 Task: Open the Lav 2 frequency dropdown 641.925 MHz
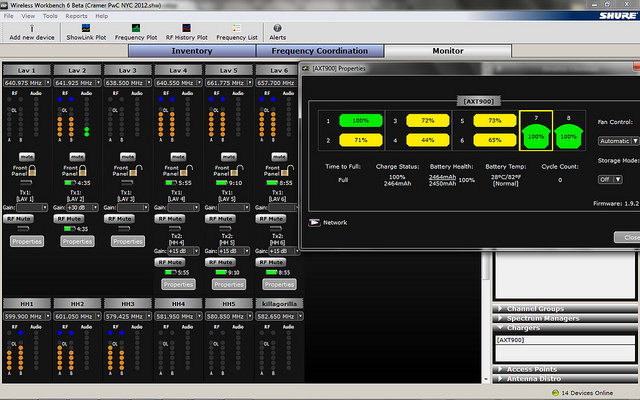click(78, 82)
